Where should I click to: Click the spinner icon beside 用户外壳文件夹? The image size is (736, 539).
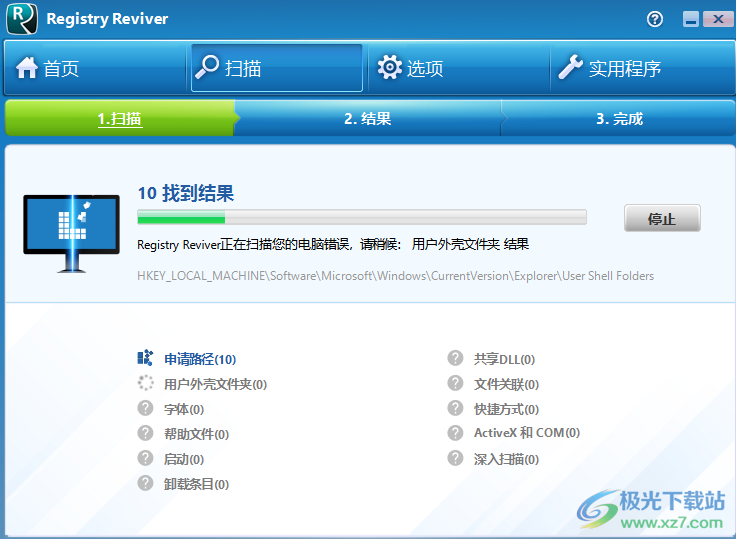145,383
